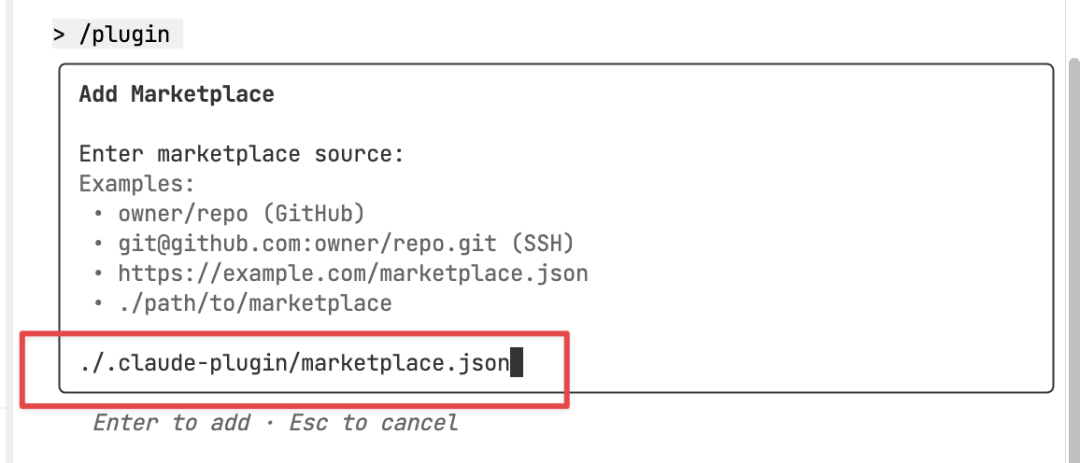Click the "Enter marketplace source:" label

(241, 155)
